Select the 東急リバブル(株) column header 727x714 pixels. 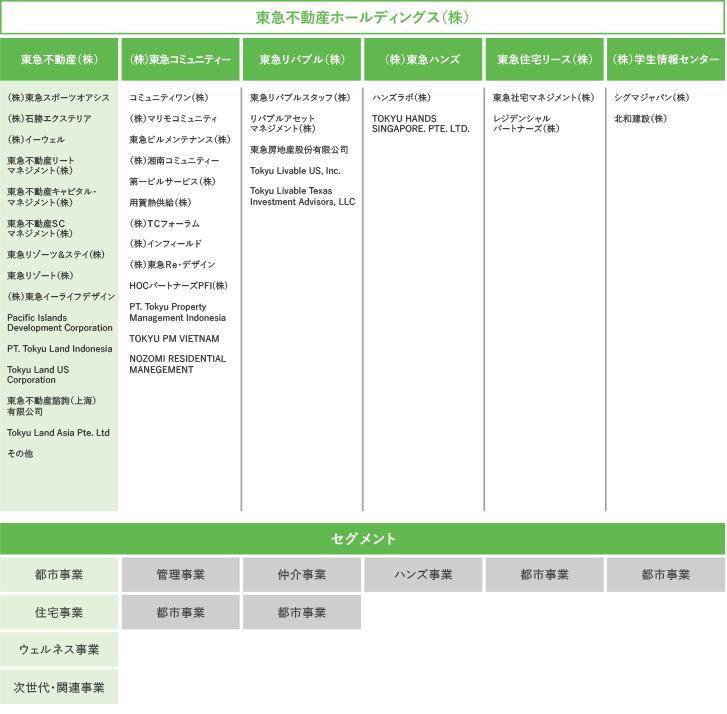click(302, 59)
